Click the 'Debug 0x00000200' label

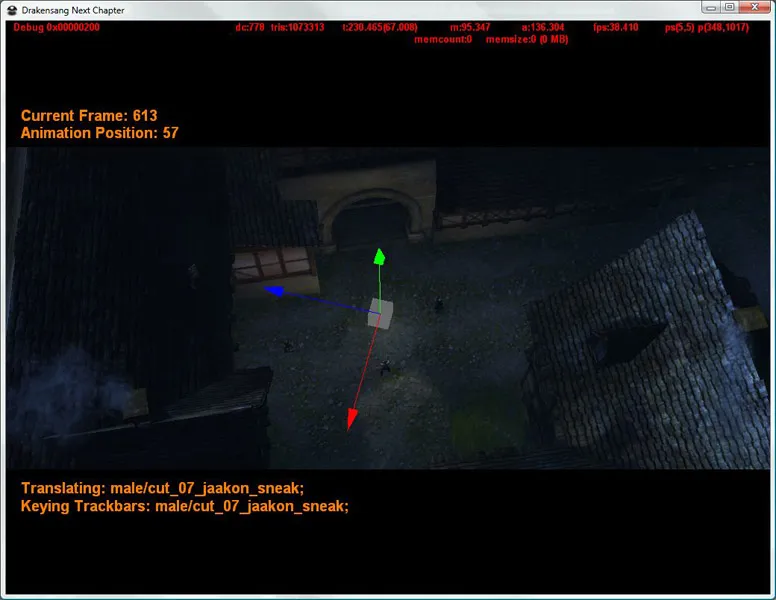[56, 27]
